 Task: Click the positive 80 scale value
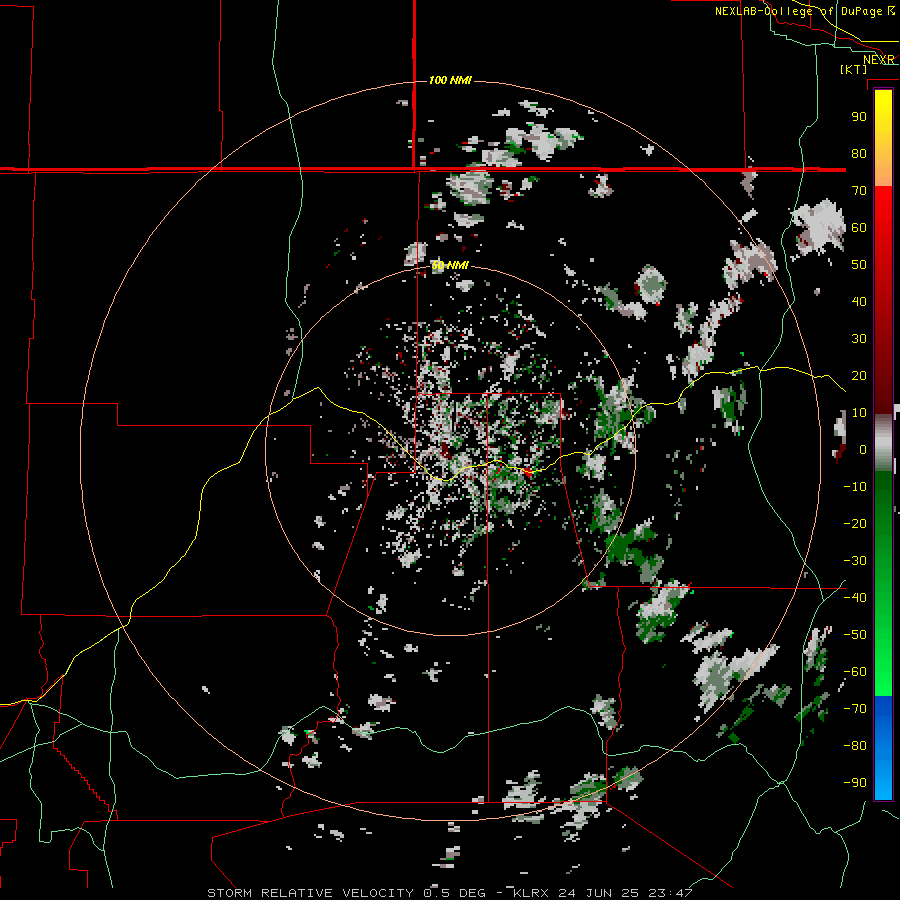859,153
